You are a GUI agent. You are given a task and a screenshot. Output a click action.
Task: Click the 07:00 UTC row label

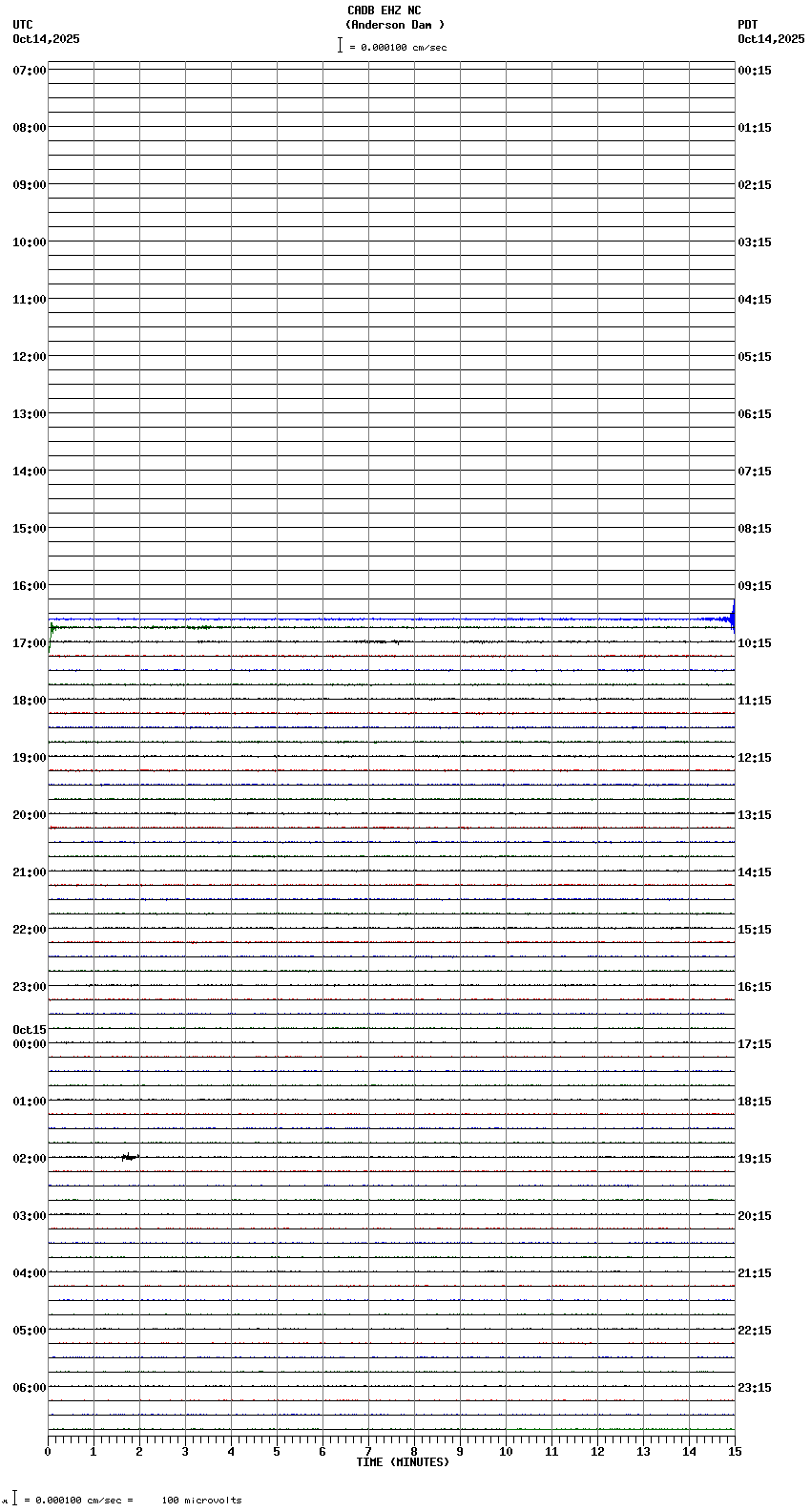pyautogui.click(x=30, y=71)
